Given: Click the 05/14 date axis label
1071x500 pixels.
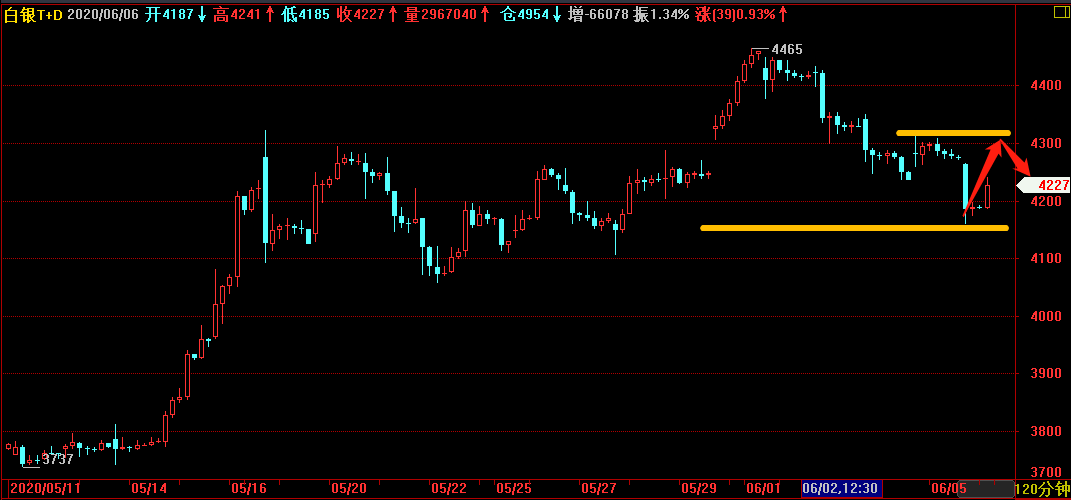Looking at the screenshot, I should click(149, 489).
